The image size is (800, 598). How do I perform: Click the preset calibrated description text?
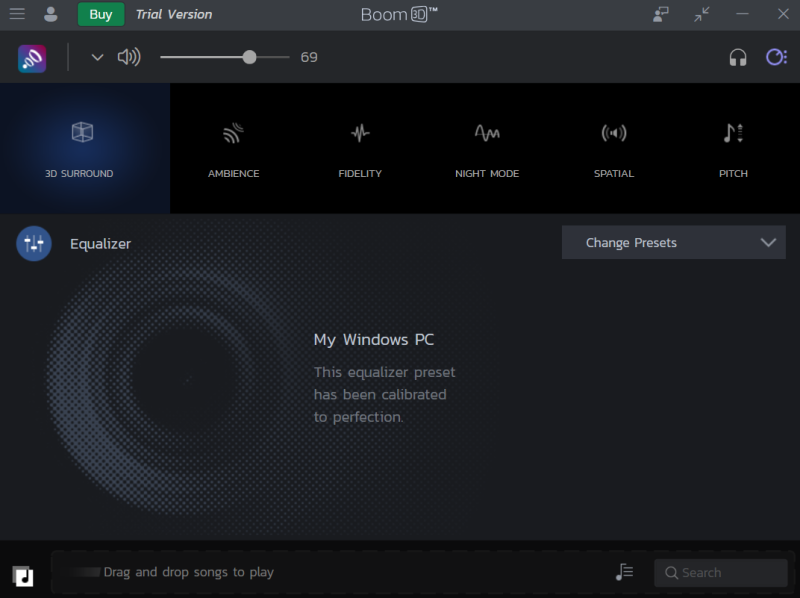coord(384,394)
